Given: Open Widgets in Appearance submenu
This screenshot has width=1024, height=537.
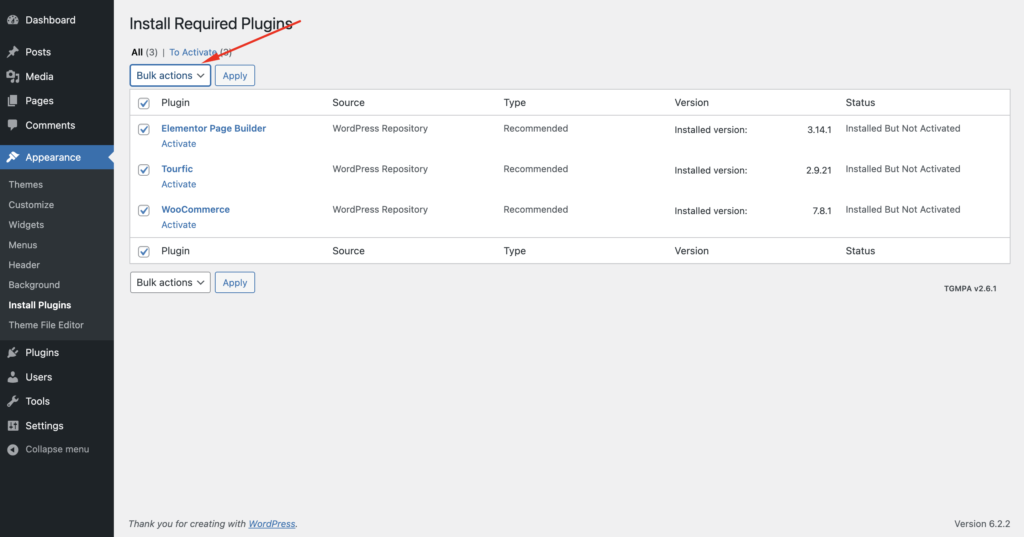Looking at the screenshot, I should (26, 225).
